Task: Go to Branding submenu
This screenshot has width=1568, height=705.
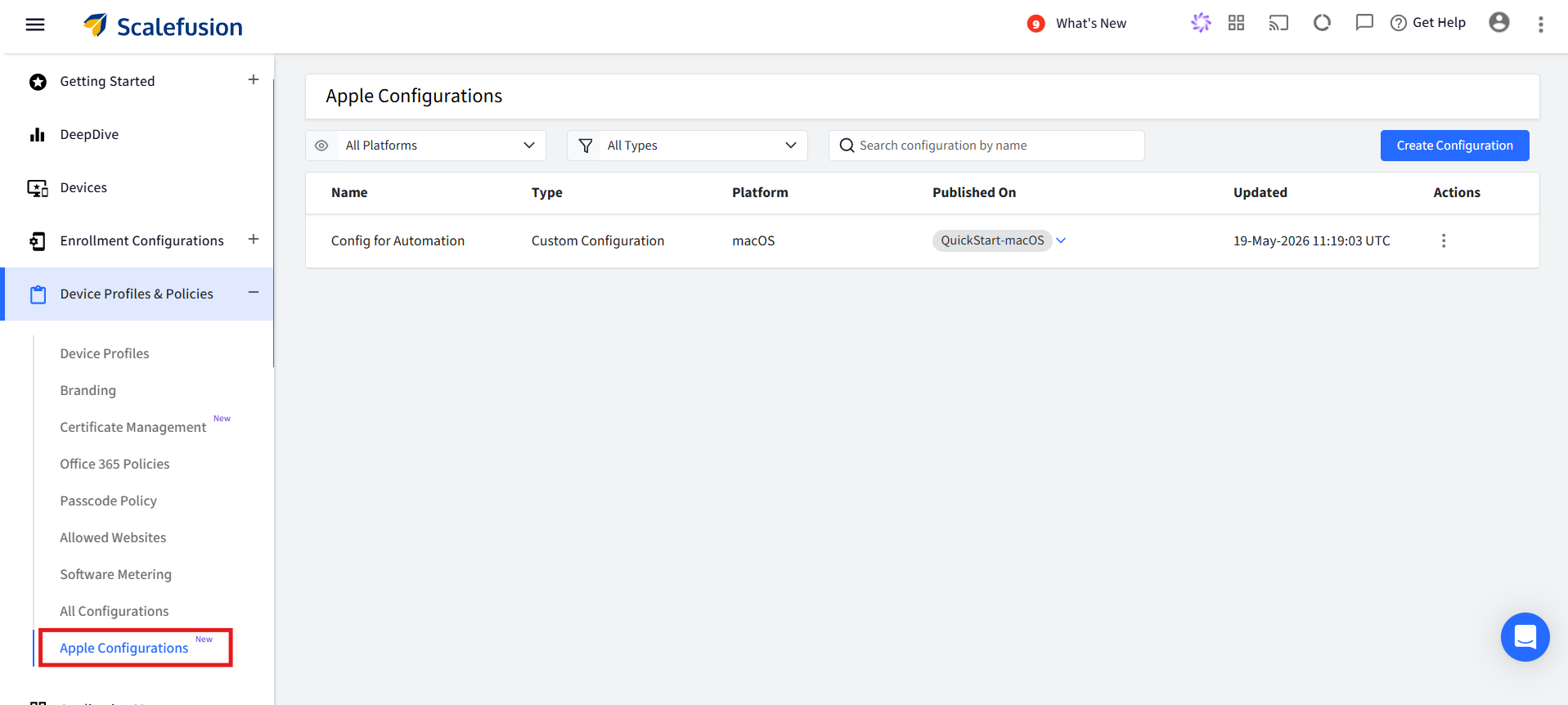Action: click(x=88, y=390)
